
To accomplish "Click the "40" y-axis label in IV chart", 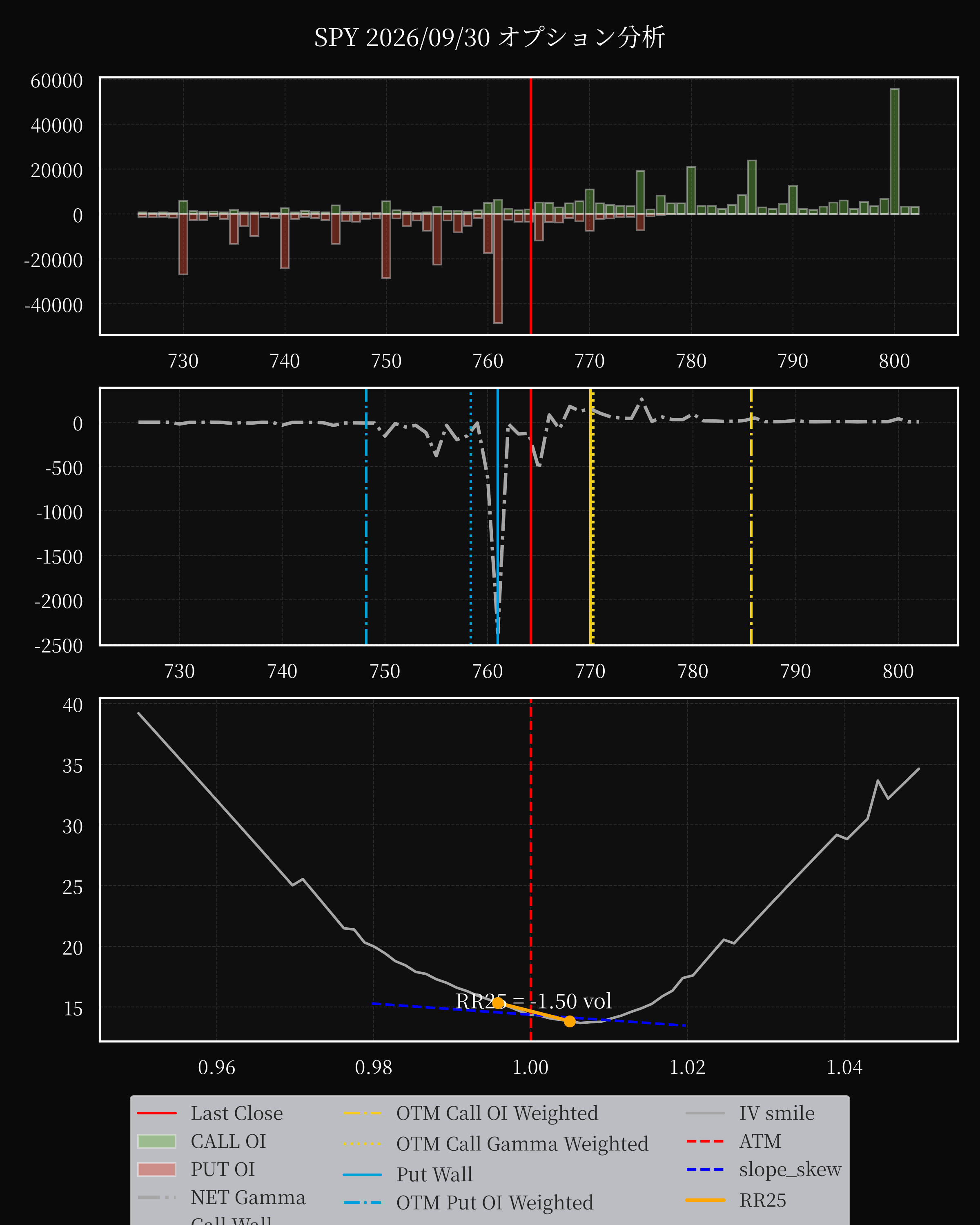I will click(73, 704).
